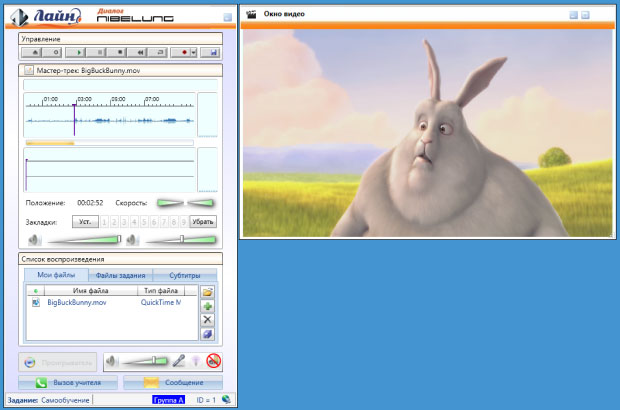Stop playback with the square stop button

pos(117,53)
